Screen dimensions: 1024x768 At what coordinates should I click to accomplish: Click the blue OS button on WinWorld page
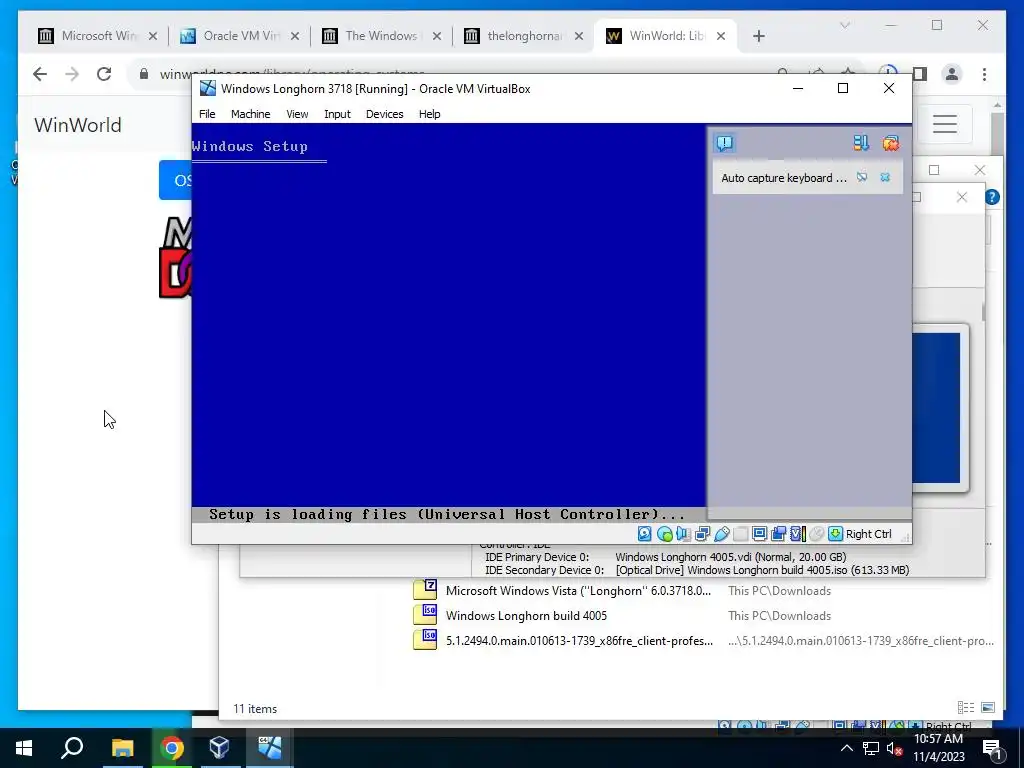pyautogui.click(x=176, y=180)
